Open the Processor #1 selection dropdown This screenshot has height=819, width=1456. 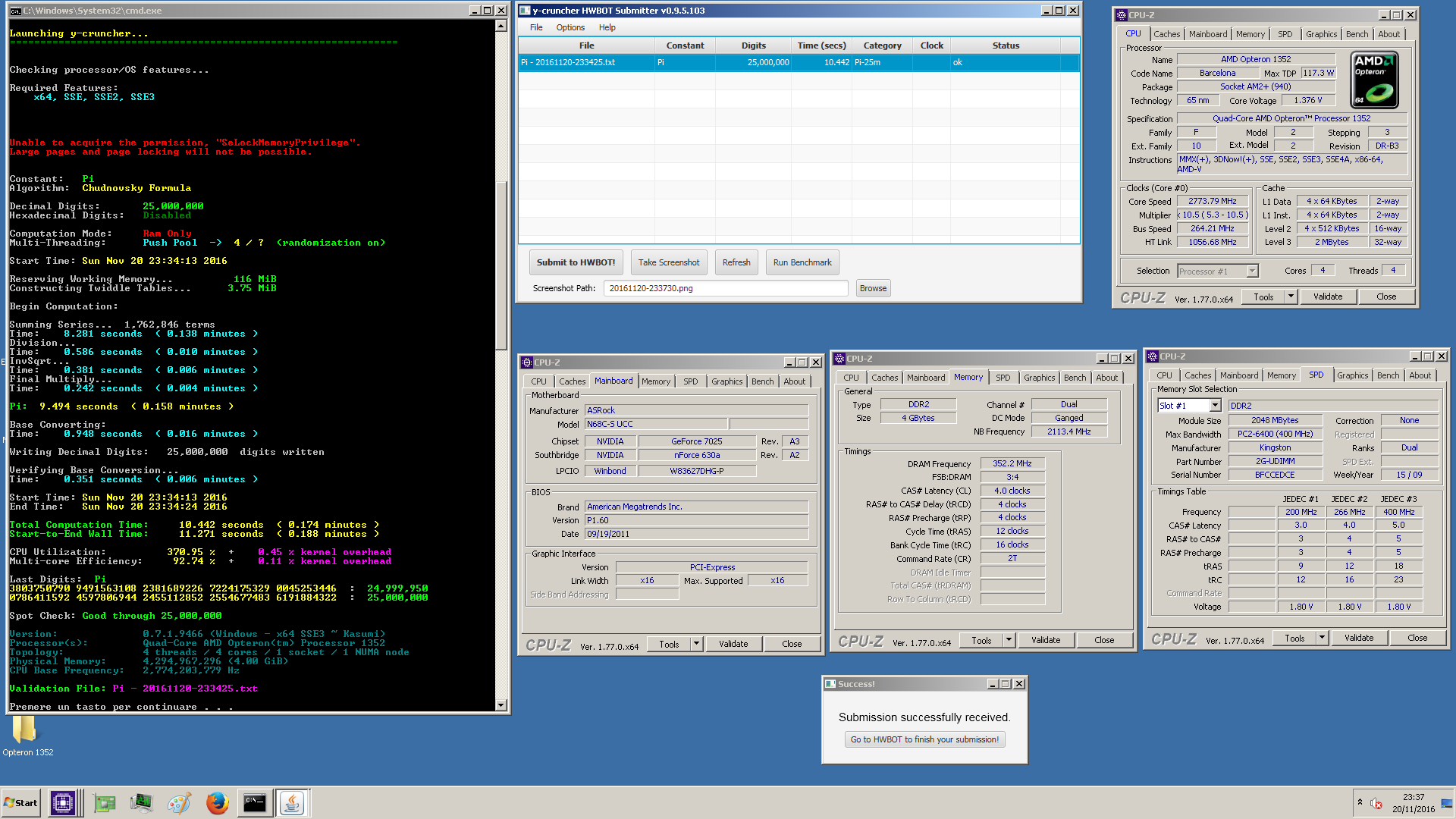pyautogui.click(x=1252, y=271)
